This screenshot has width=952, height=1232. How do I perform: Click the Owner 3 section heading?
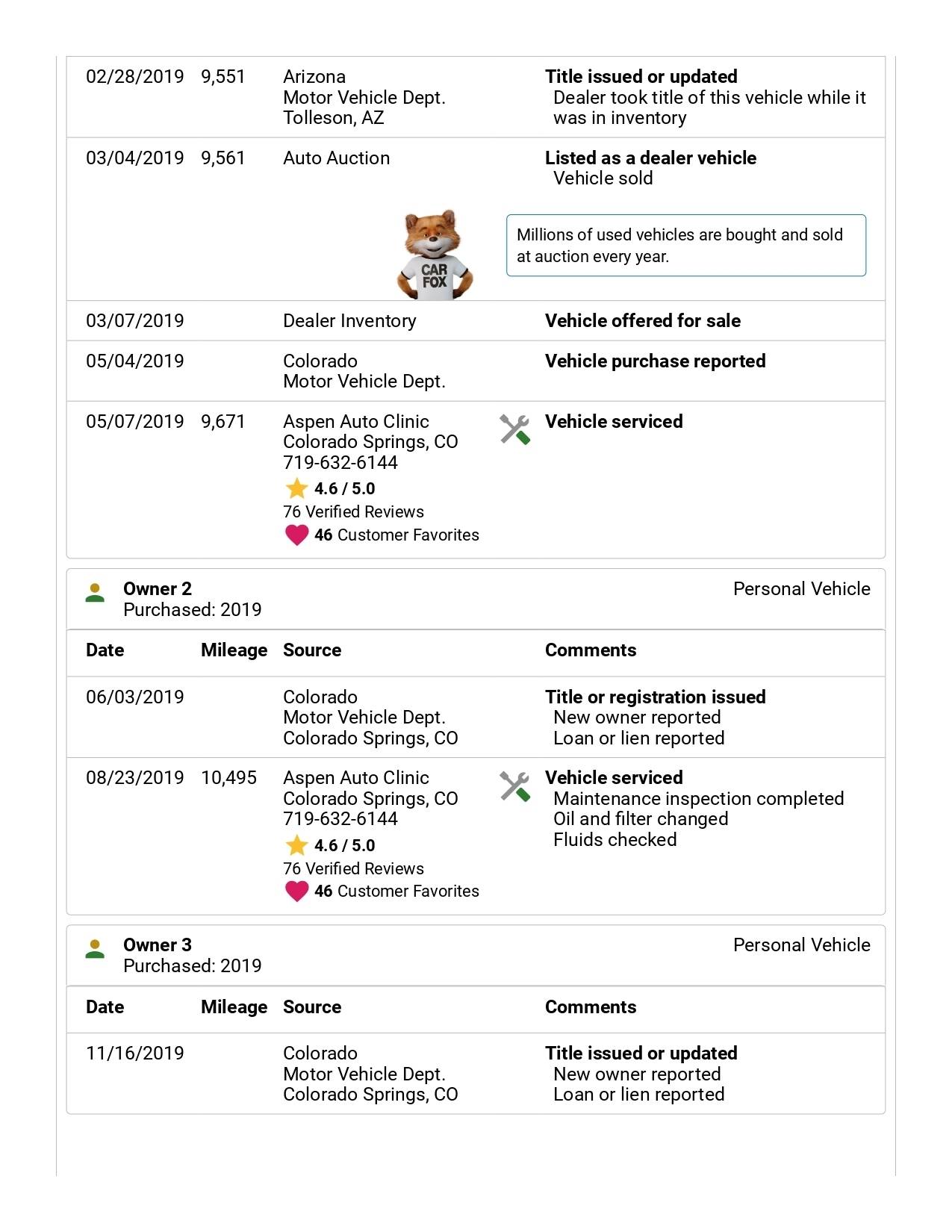click(x=157, y=945)
